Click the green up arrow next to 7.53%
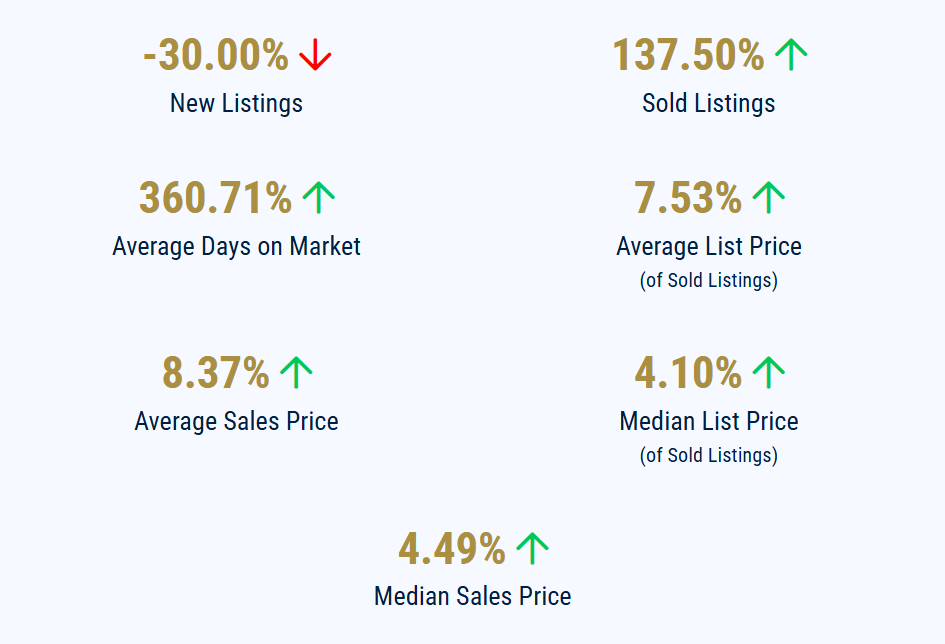 coord(768,198)
